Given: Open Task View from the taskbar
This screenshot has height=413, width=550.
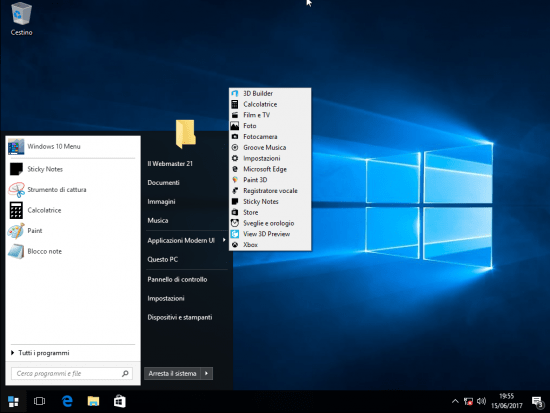Looking at the screenshot, I should tap(39, 401).
